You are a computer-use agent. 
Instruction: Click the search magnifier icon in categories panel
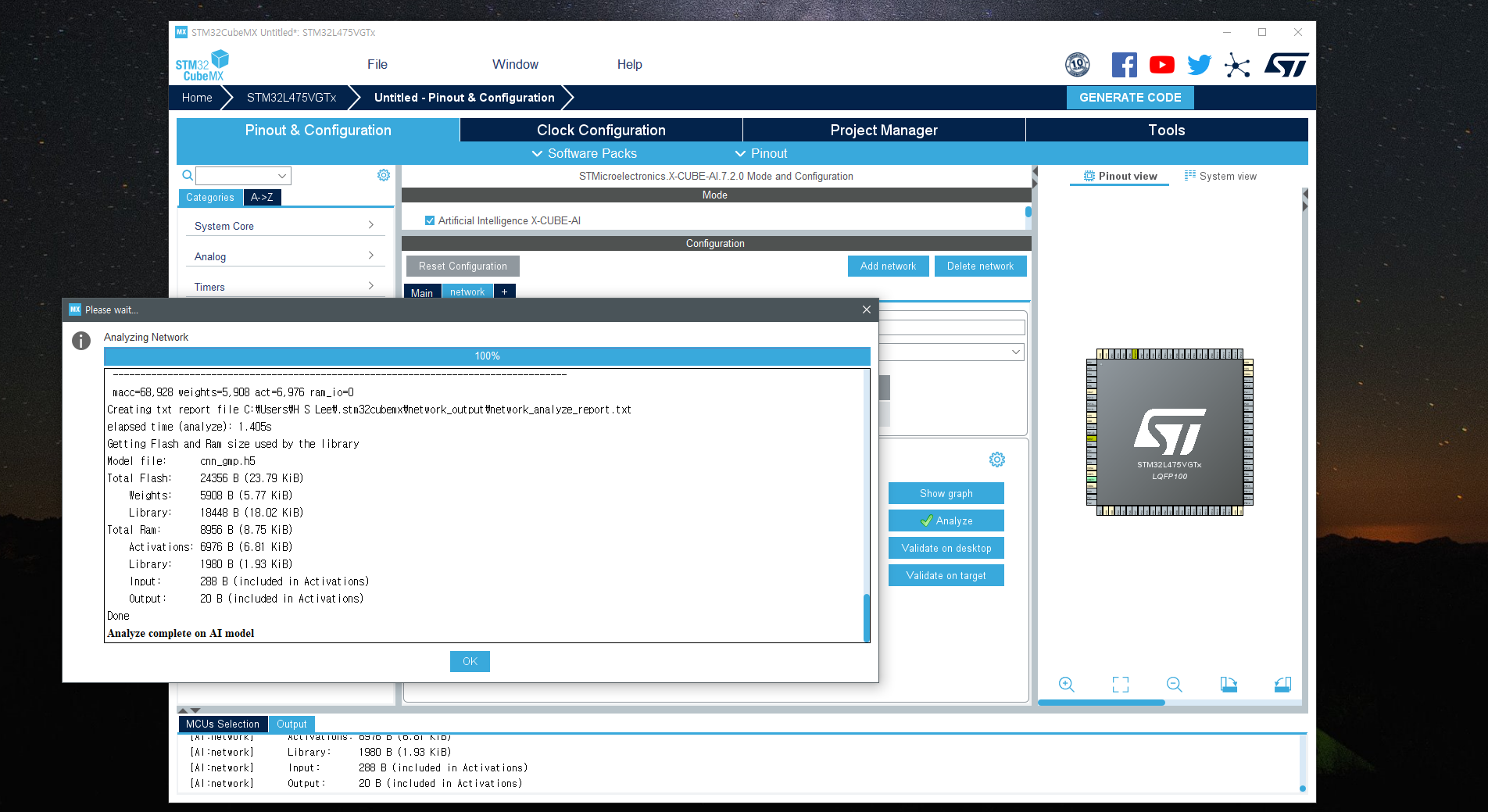click(x=188, y=176)
